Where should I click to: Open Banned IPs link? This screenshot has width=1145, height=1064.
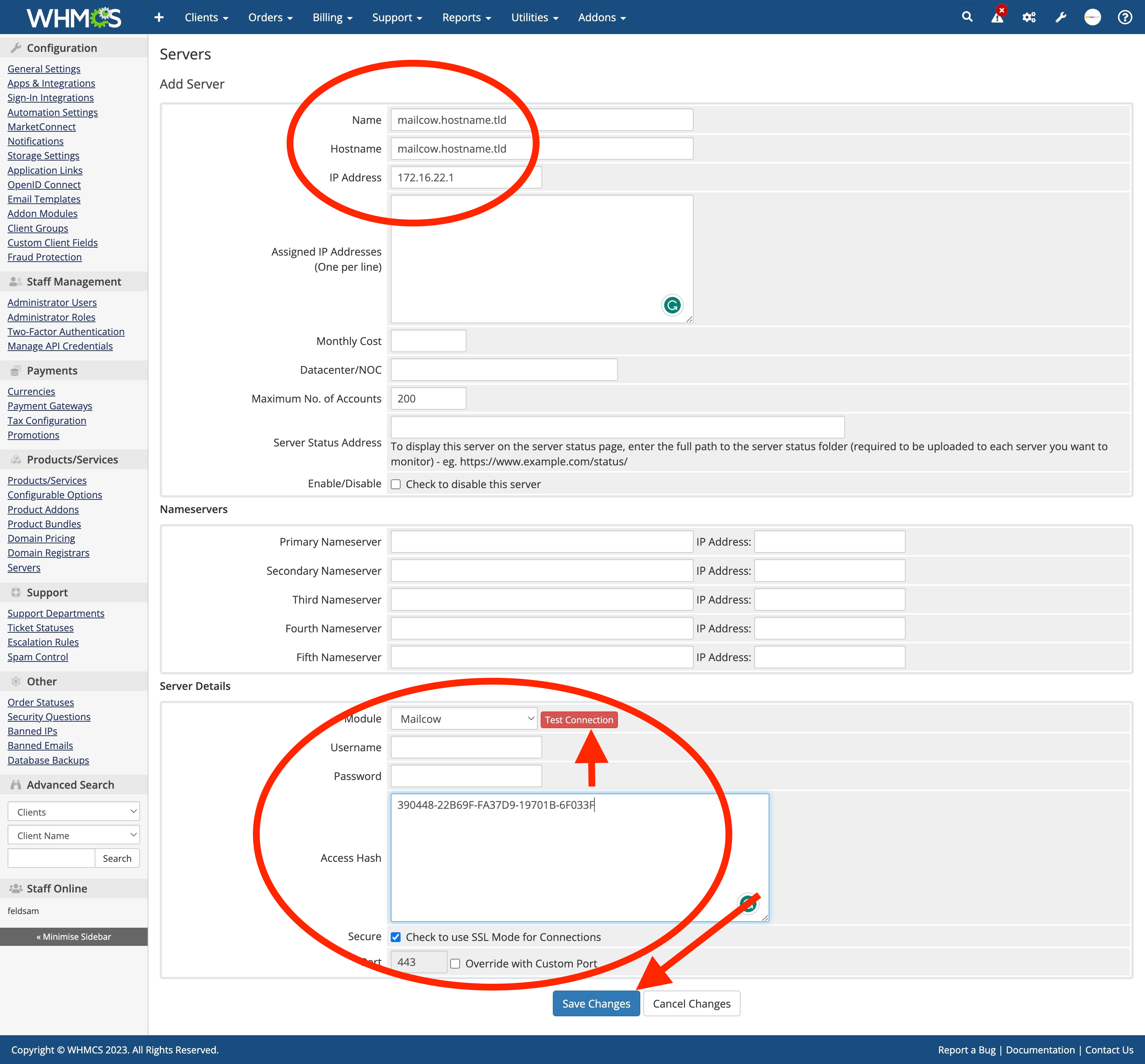[32, 731]
